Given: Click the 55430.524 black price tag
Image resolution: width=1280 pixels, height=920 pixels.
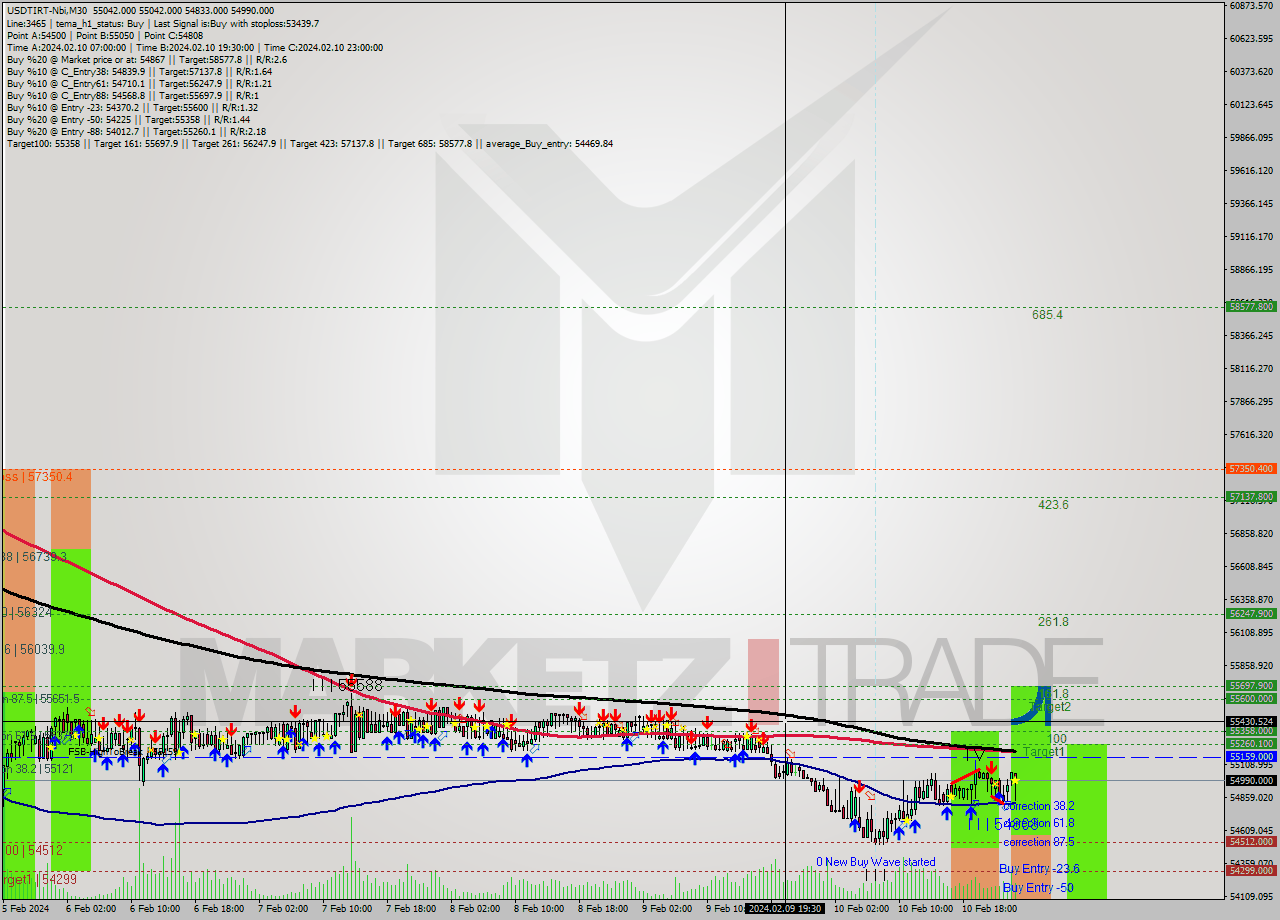Looking at the screenshot, I should (1250, 721).
